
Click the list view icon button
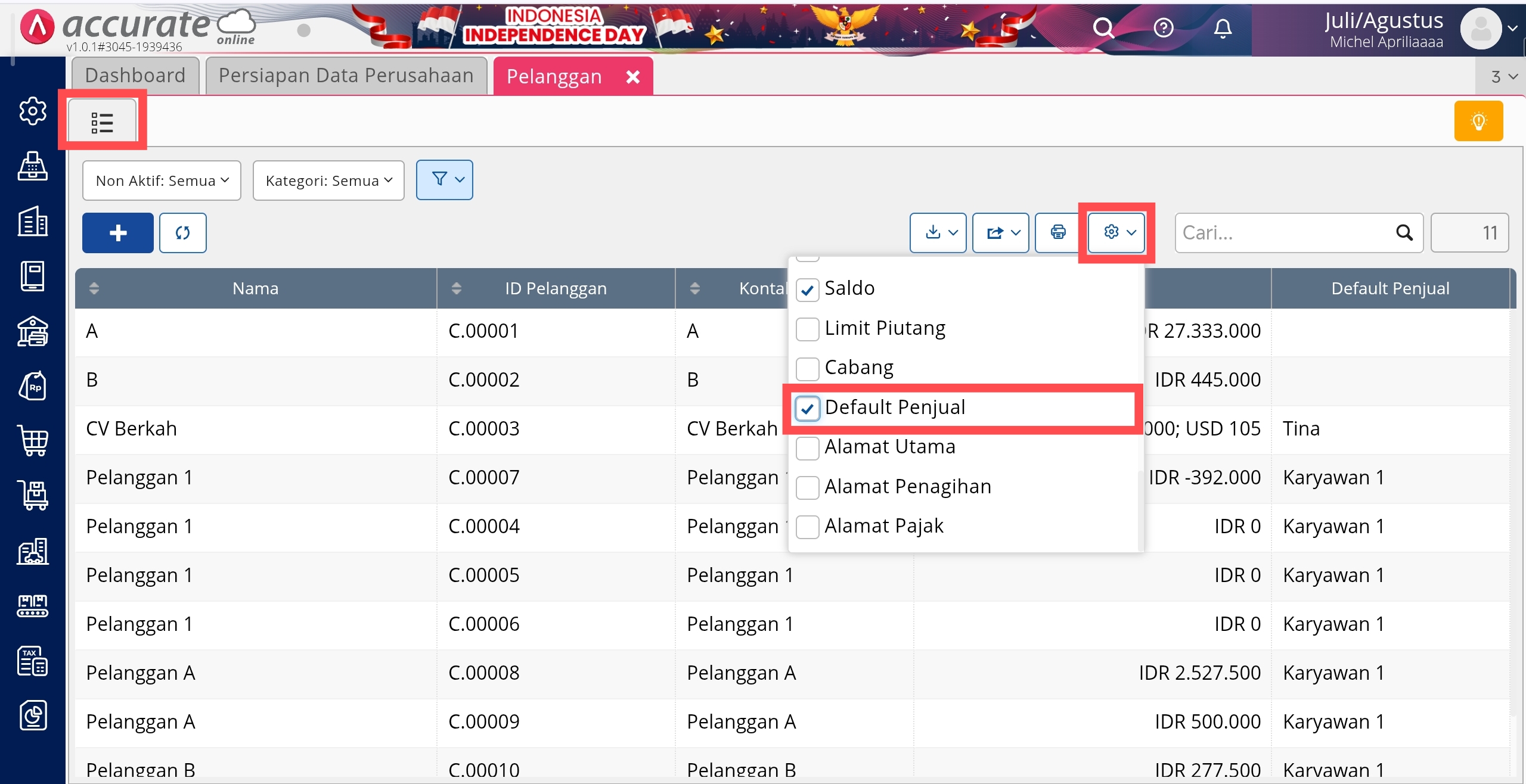coord(103,122)
